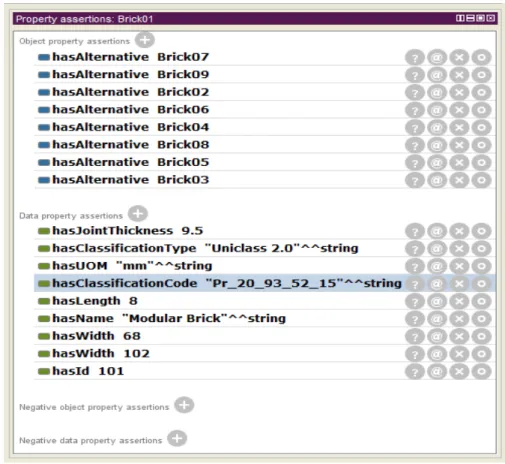Remove the hasId 101 assertion
The width and height of the screenshot is (505, 464).
pyautogui.click(x=459, y=371)
